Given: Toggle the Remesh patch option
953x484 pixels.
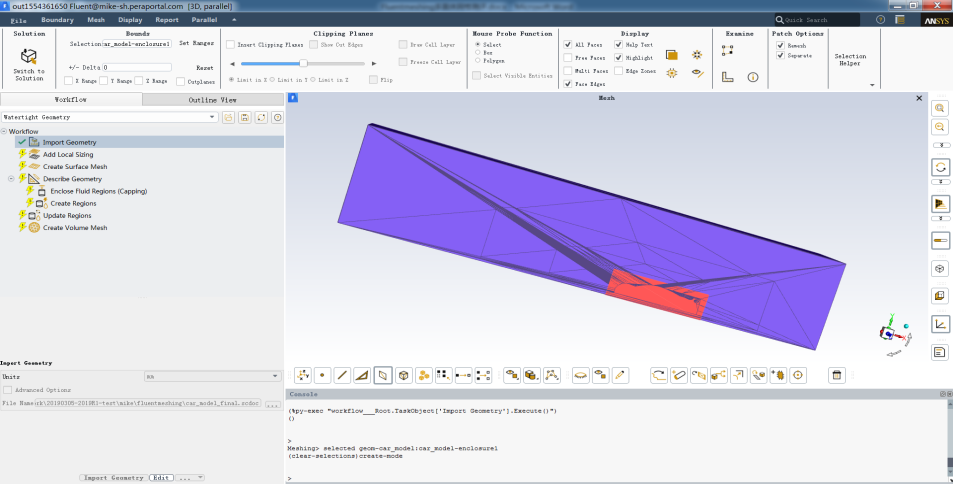Looking at the screenshot, I should (x=780, y=45).
